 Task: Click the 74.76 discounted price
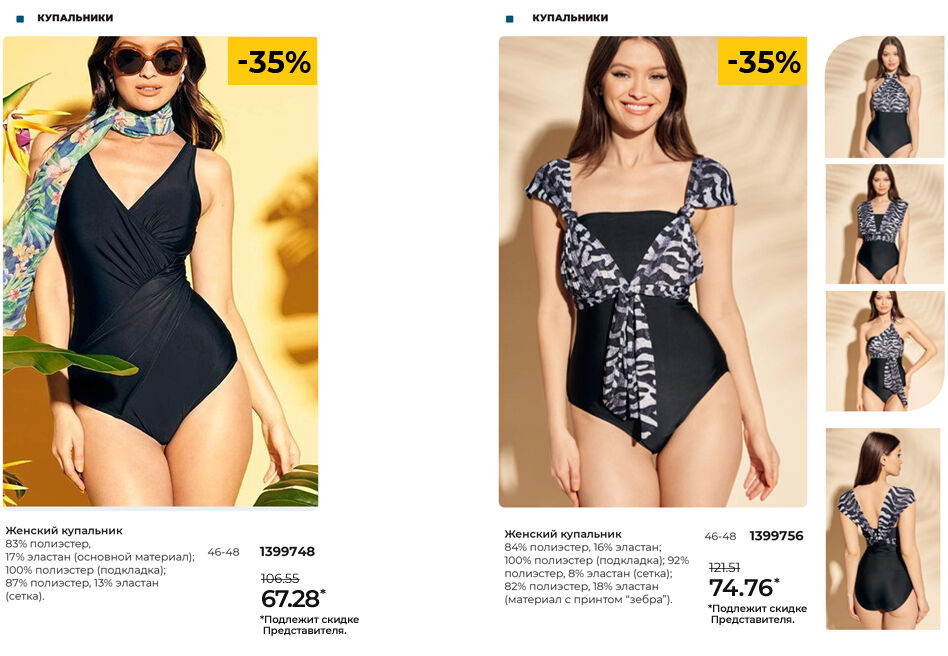coord(741,588)
